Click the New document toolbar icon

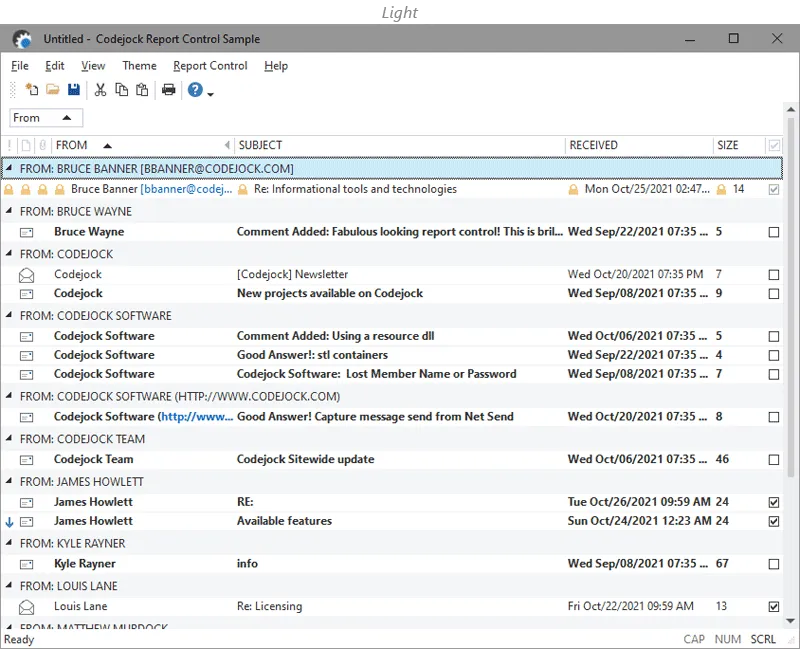tap(32, 90)
